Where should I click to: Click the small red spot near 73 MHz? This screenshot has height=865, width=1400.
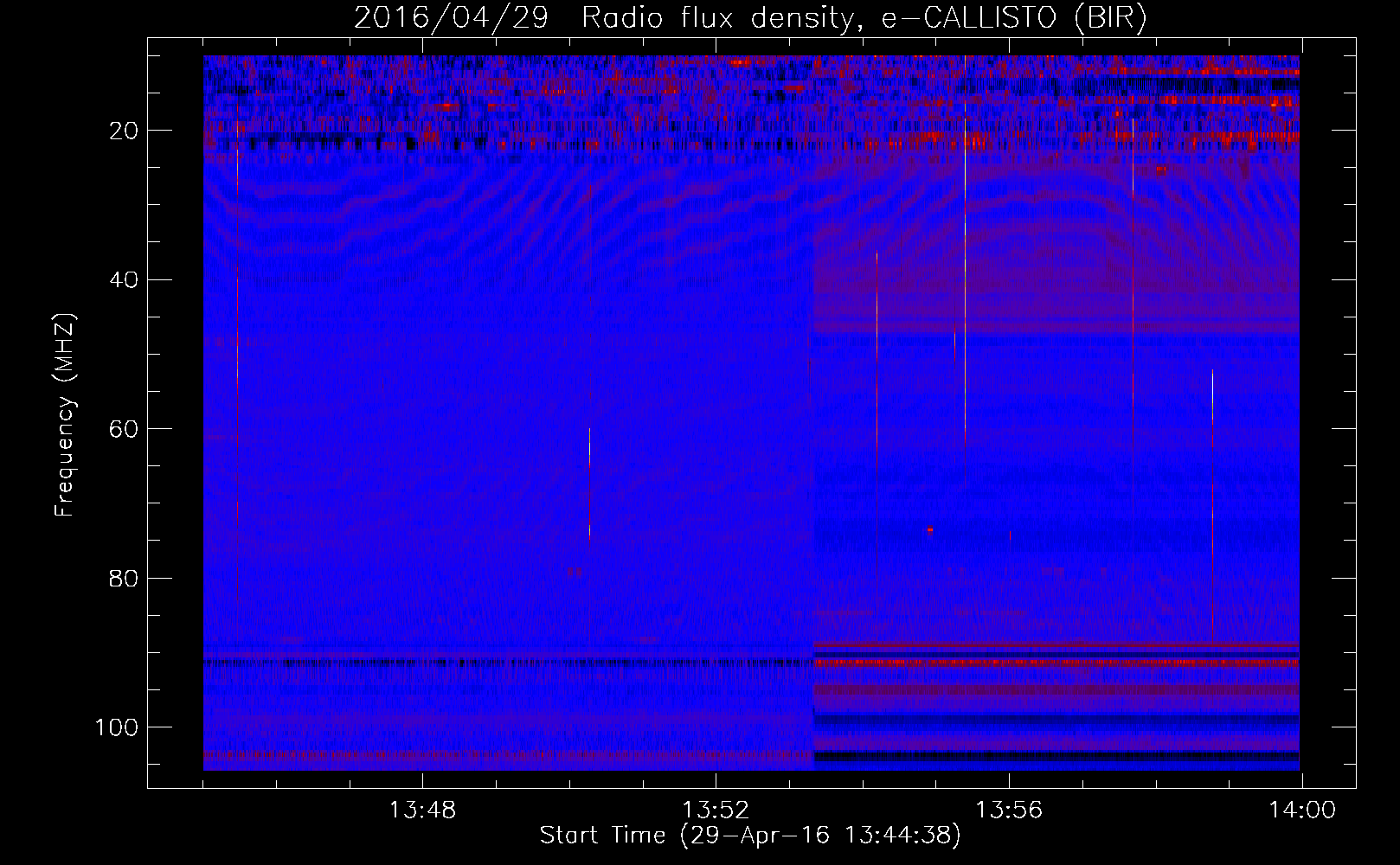[x=930, y=529]
